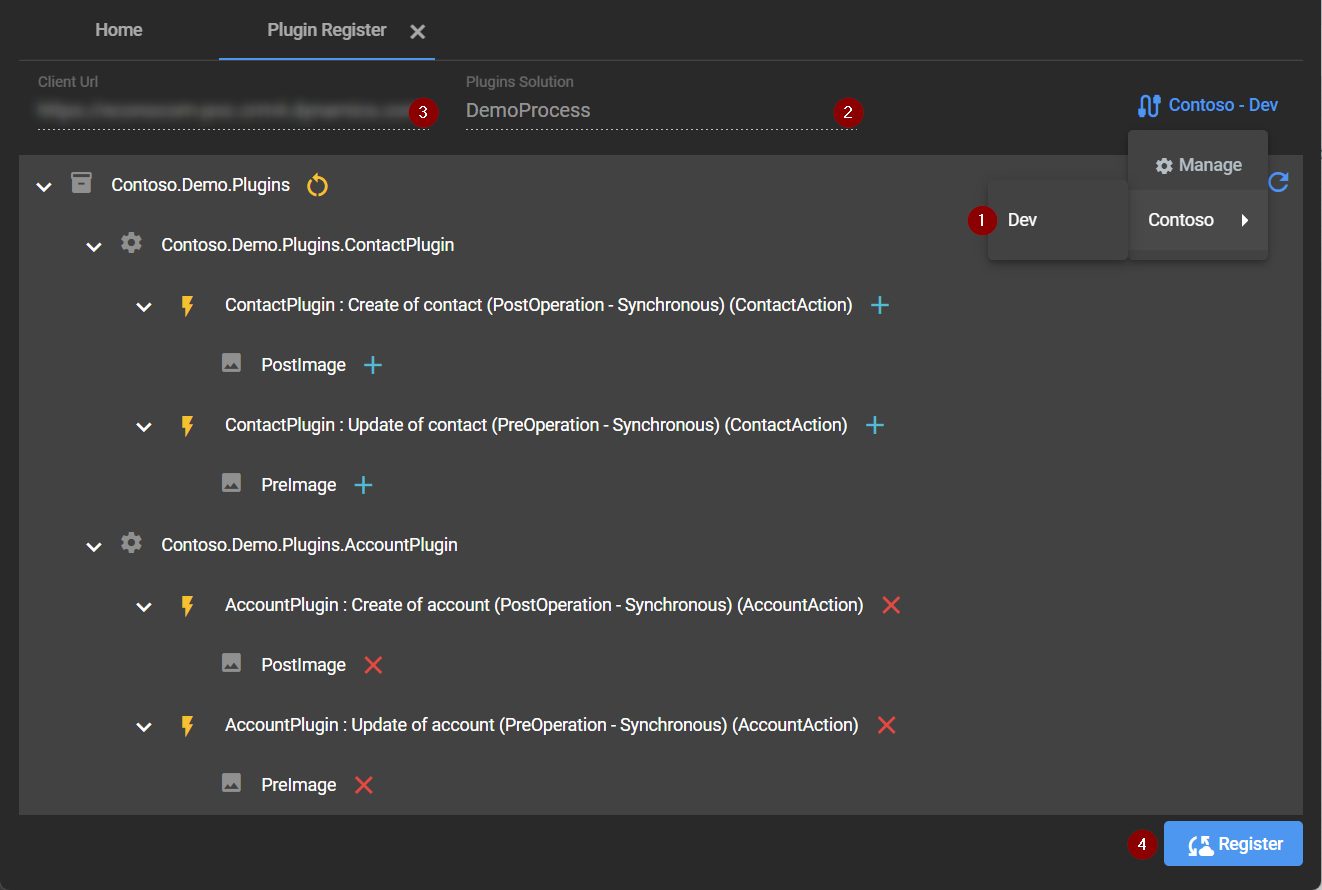Click the yellow reload icon beside Contoso.Demo.Plugins
The height and width of the screenshot is (890, 1322).
point(317,185)
